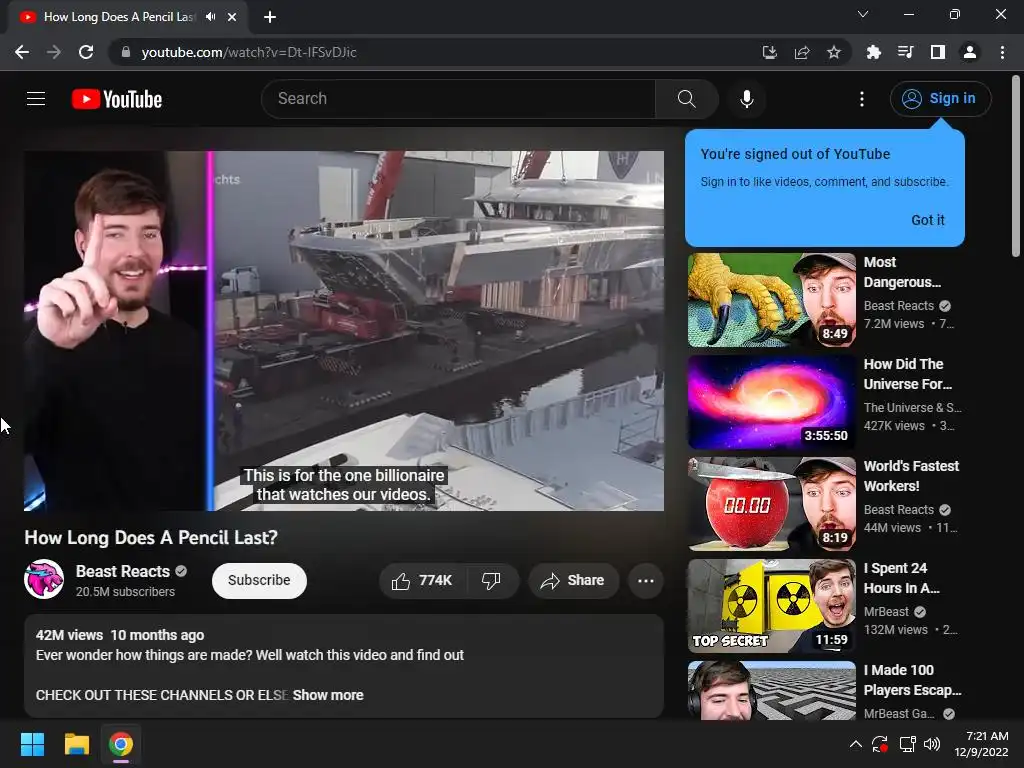Start voice search with the microphone icon
Viewport: 1024px width, 768px height.
[x=746, y=99]
